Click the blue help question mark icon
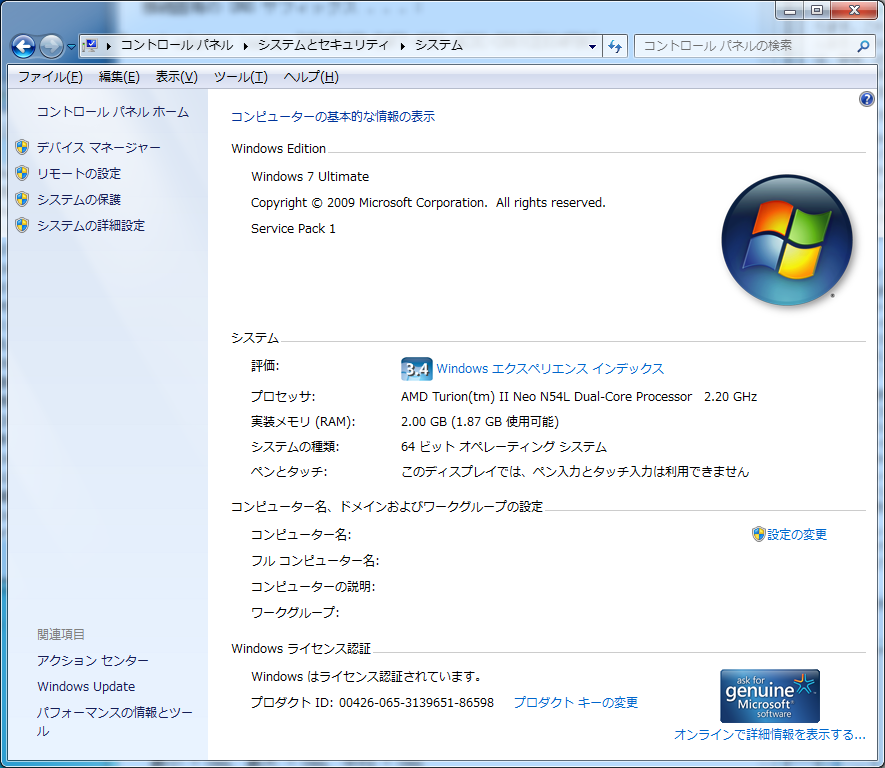The width and height of the screenshot is (885, 768). [866, 100]
